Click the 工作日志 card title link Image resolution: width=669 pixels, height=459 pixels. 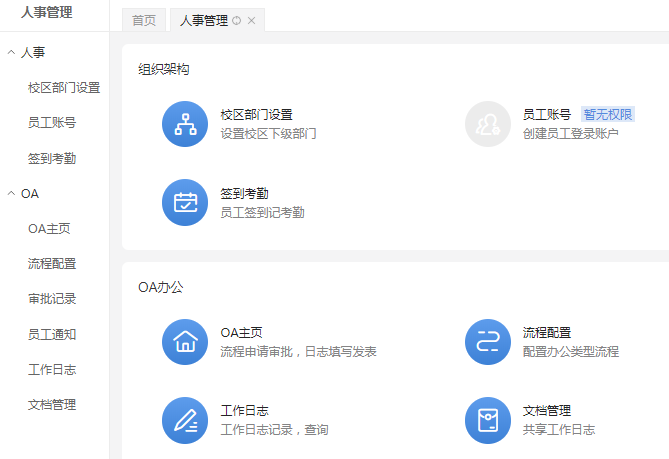[x=244, y=411]
